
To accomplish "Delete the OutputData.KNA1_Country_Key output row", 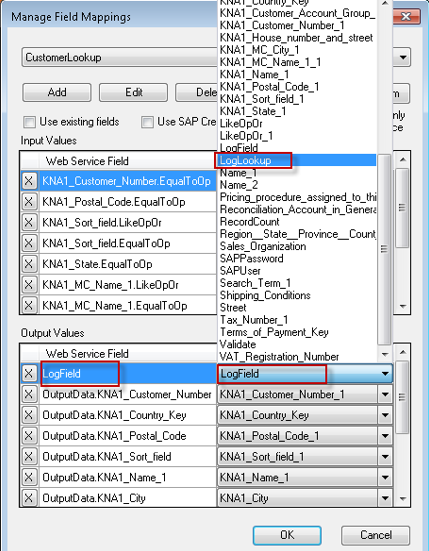I will click(29, 415).
